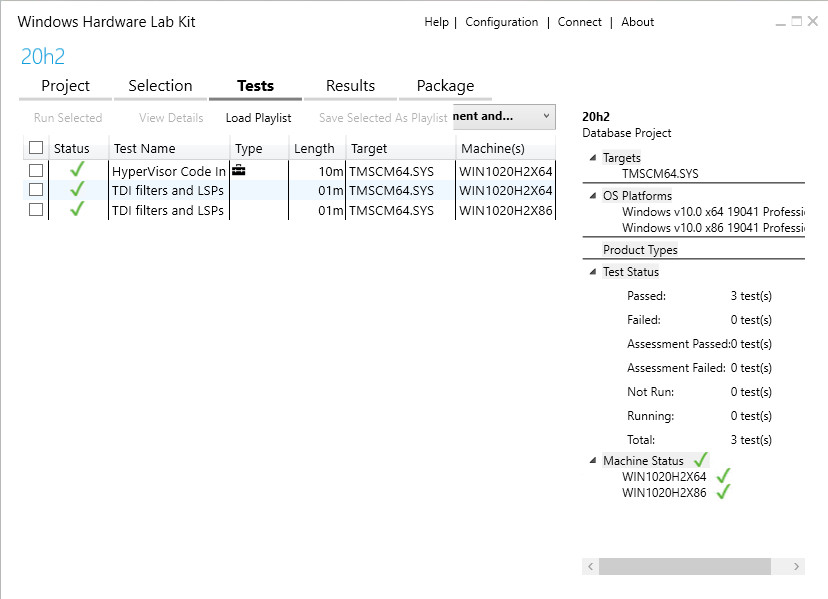Collapse the Targets section
The height and width of the screenshot is (599, 828).
(x=592, y=157)
